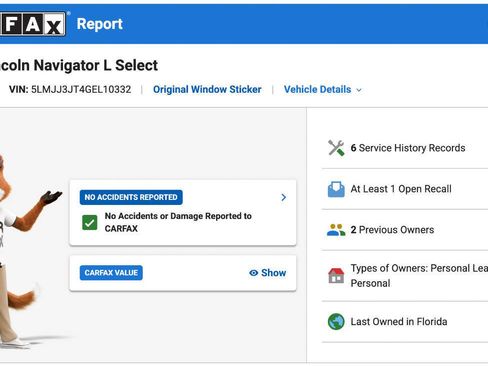Open the Original Window Sticker link

(207, 89)
